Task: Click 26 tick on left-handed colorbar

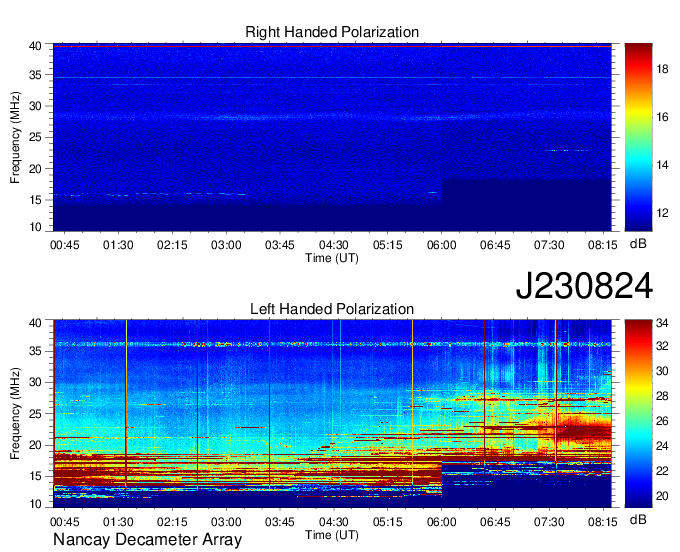Action: tap(662, 421)
